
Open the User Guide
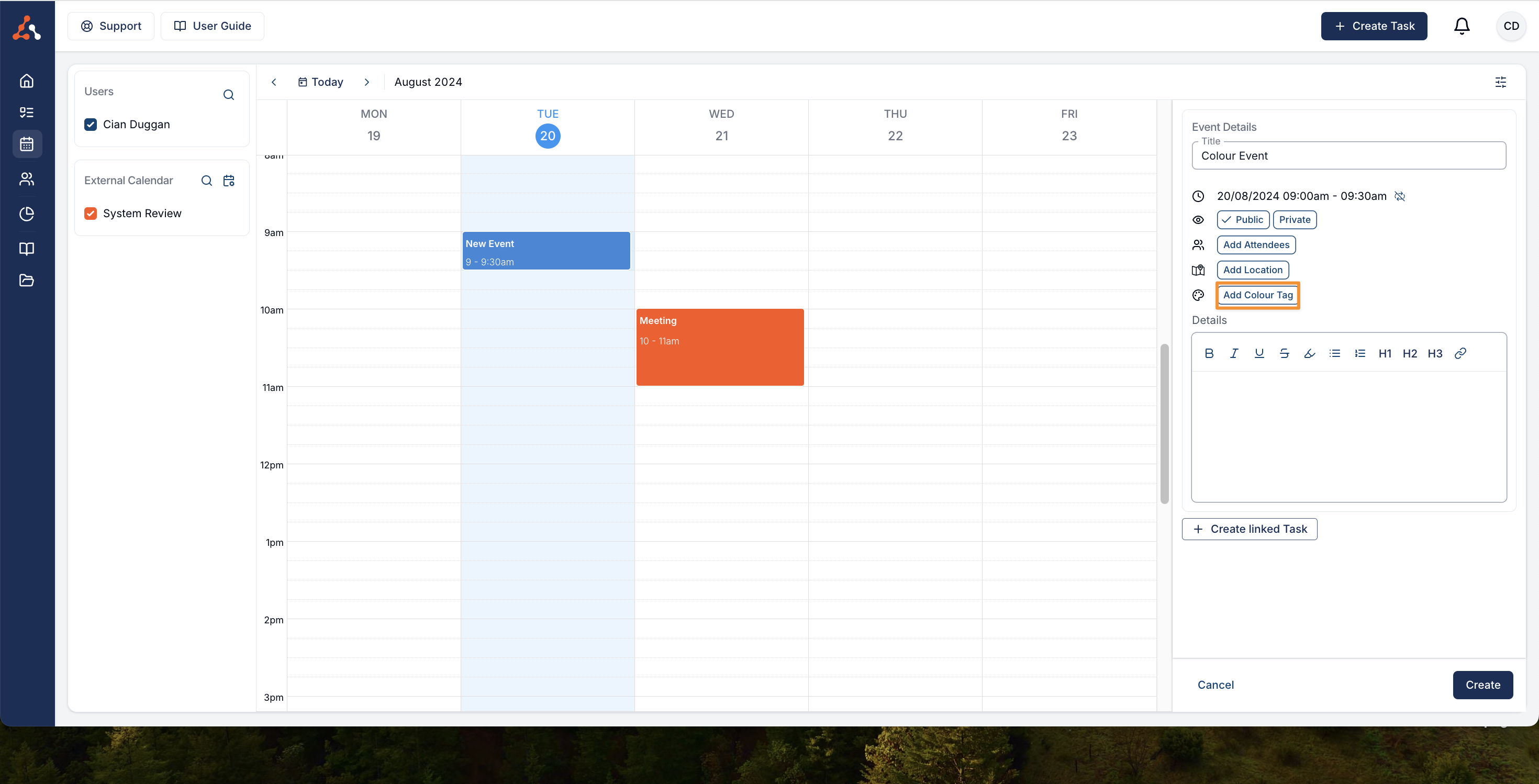(212, 26)
